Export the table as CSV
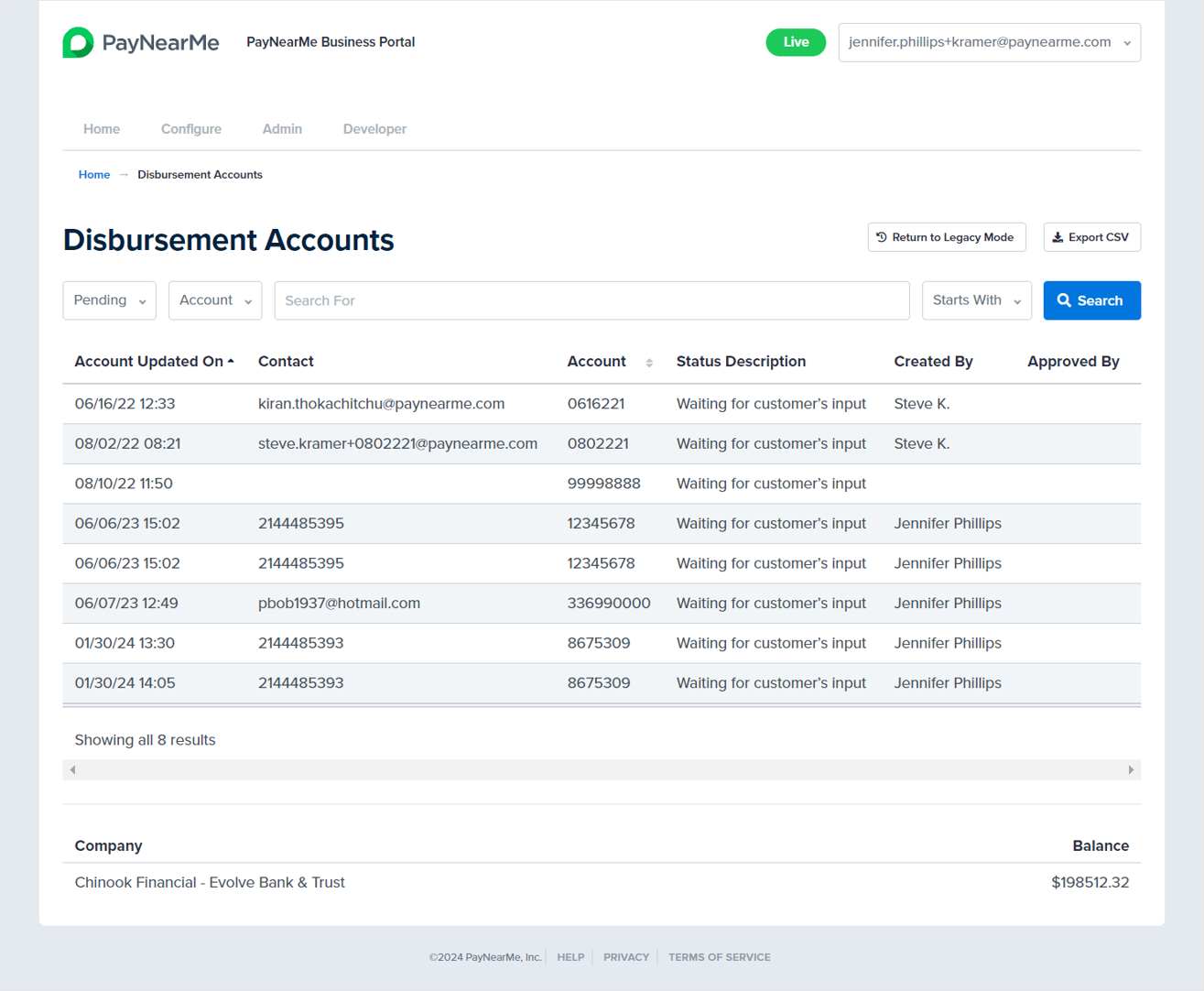The height and width of the screenshot is (991, 1204). (x=1091, y=237)
